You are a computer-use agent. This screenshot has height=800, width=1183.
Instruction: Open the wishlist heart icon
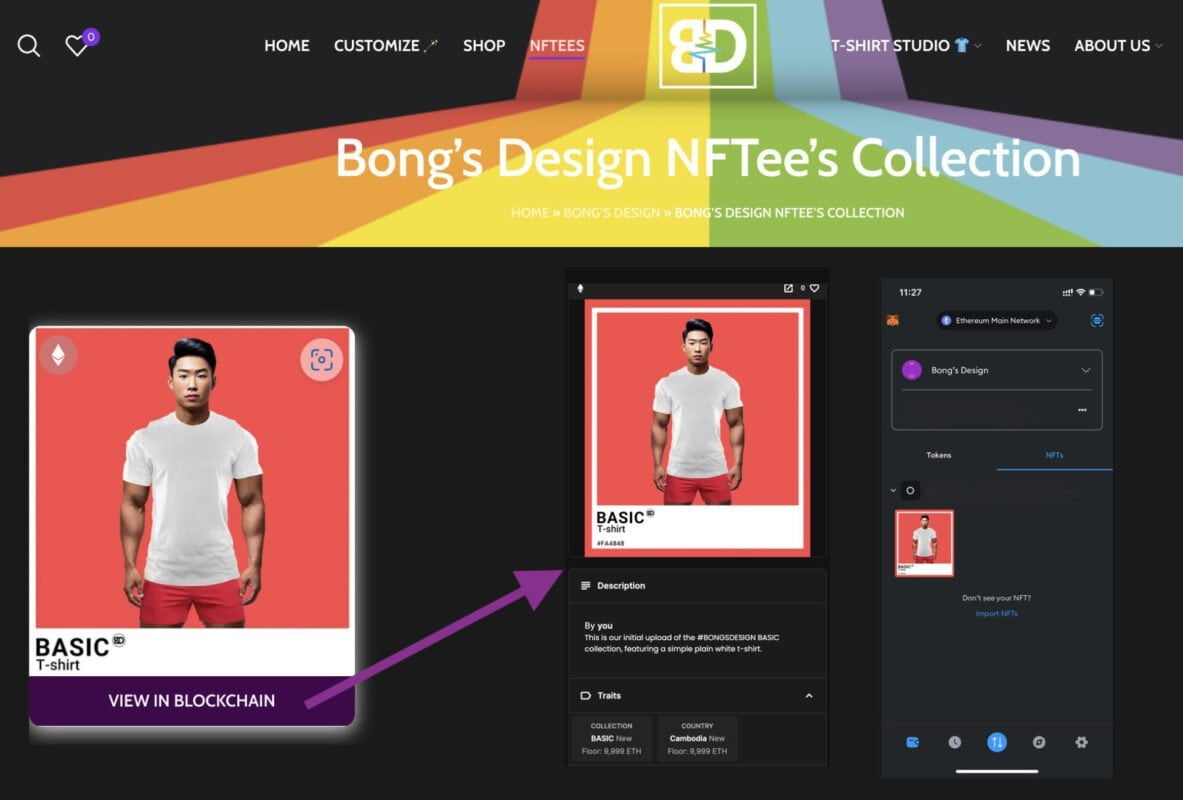pyautogui.click(x=77, y=46)
